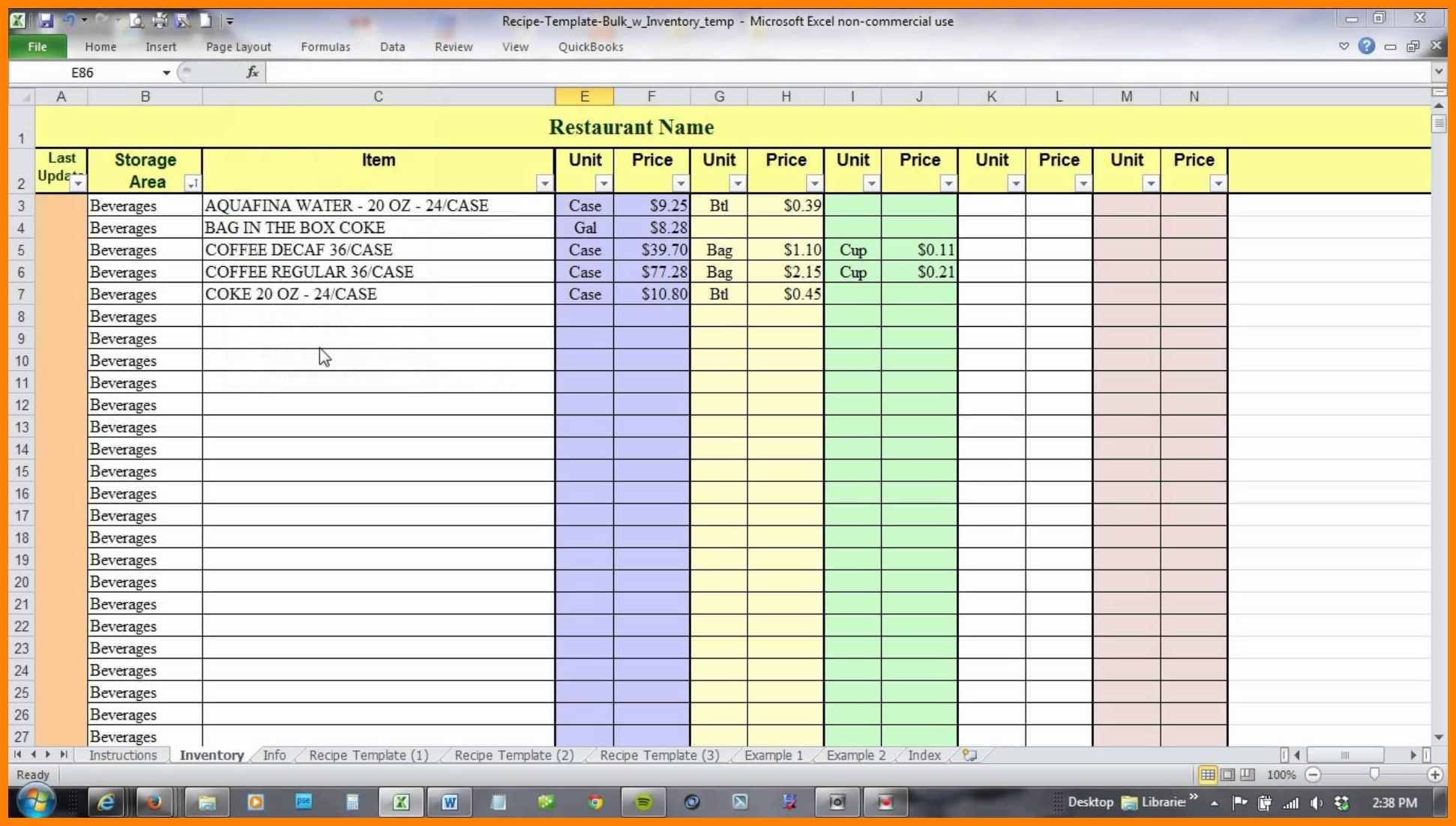Click the QuickBooks tab in the ribbon
The width and height of the screenshot is (1456, 826).
pyautogui.click(x=590, y=47)
